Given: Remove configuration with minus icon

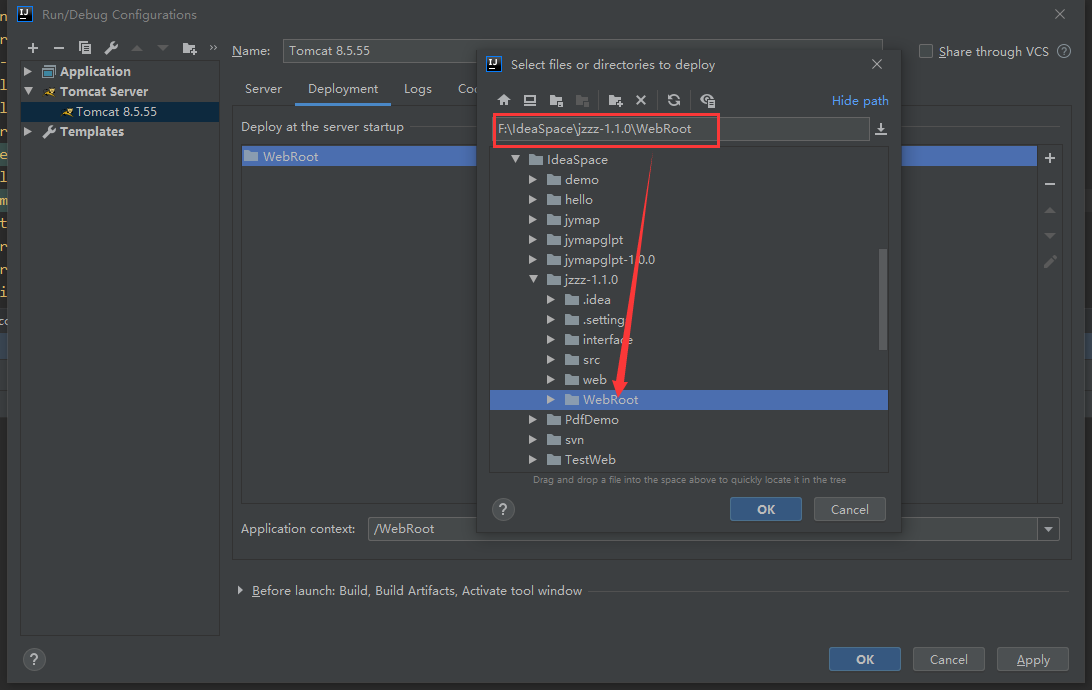Looking at the screenshot, I should pos(58,48).
